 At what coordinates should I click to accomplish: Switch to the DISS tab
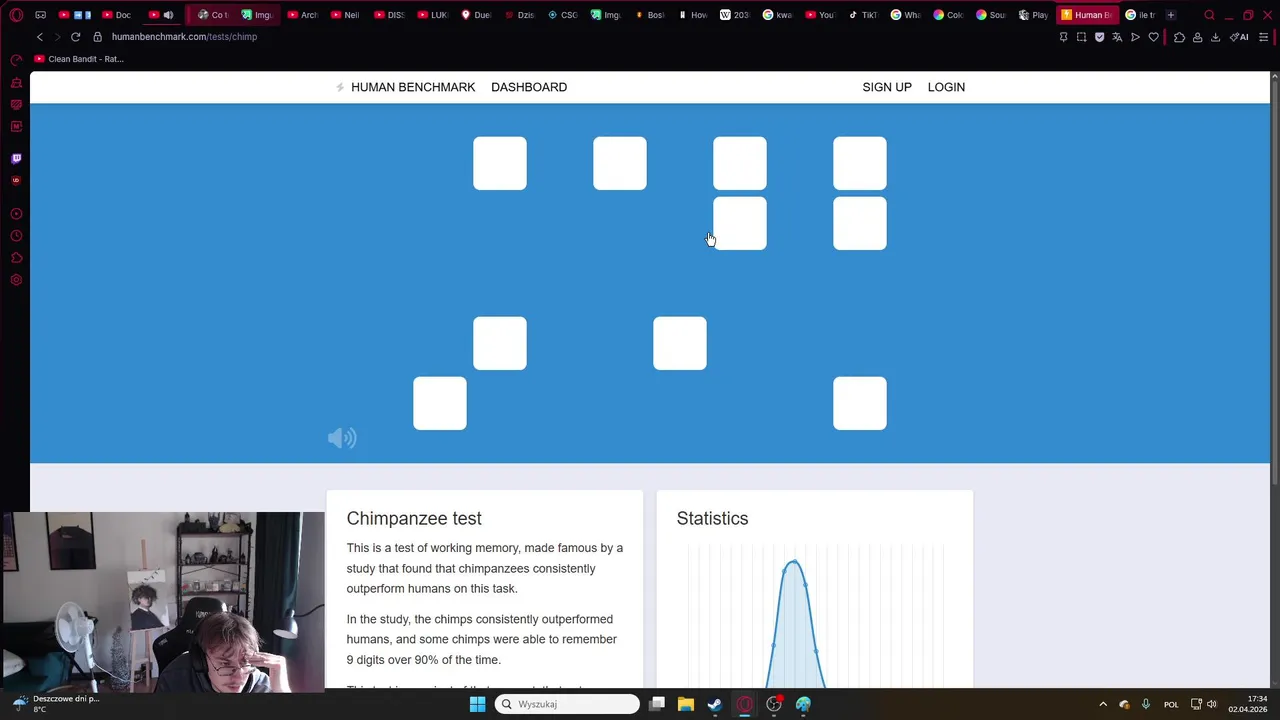[x=389, y=15]
